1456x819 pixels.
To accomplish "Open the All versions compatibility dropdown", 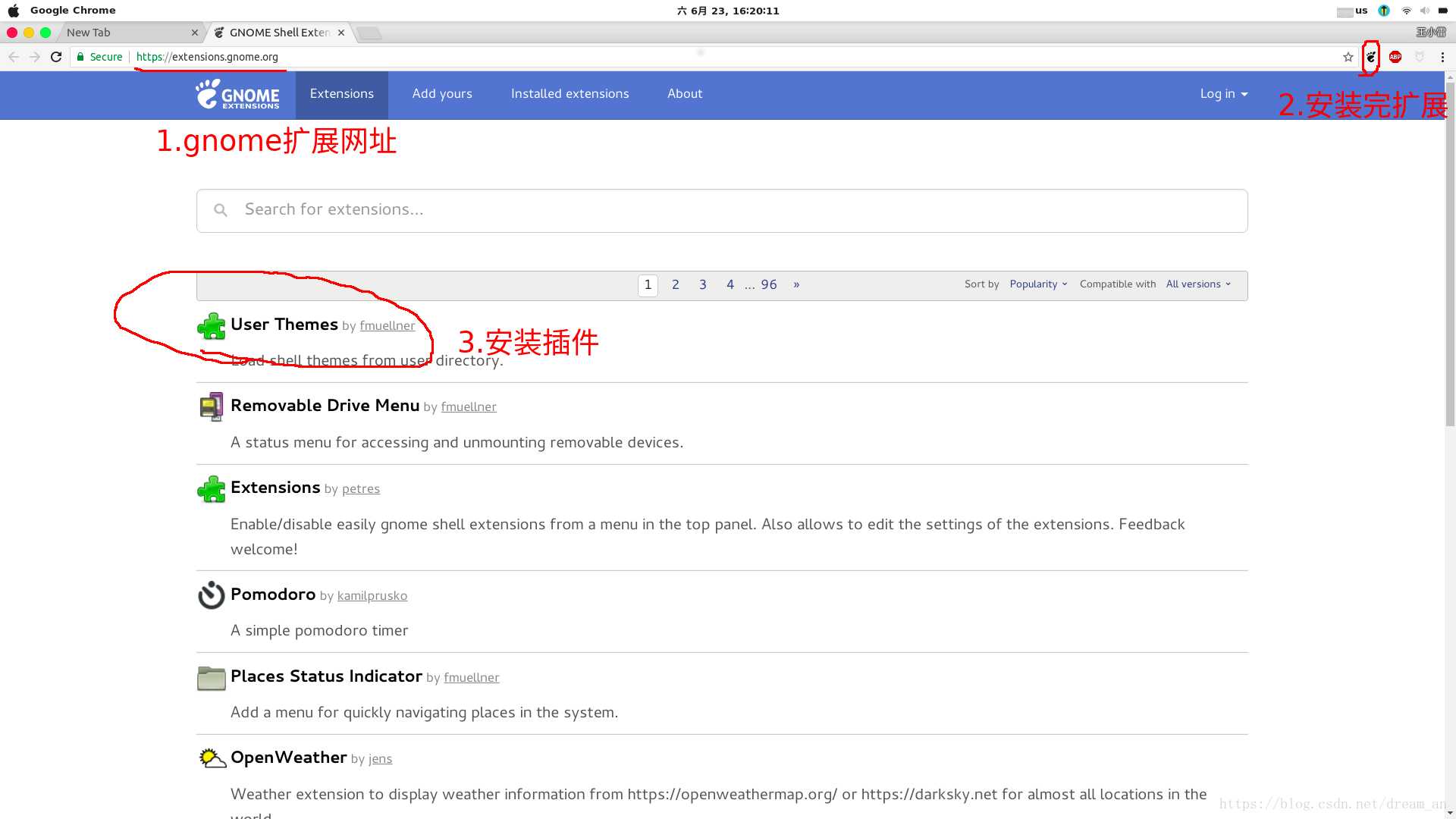I will [x=1198, y=284].
